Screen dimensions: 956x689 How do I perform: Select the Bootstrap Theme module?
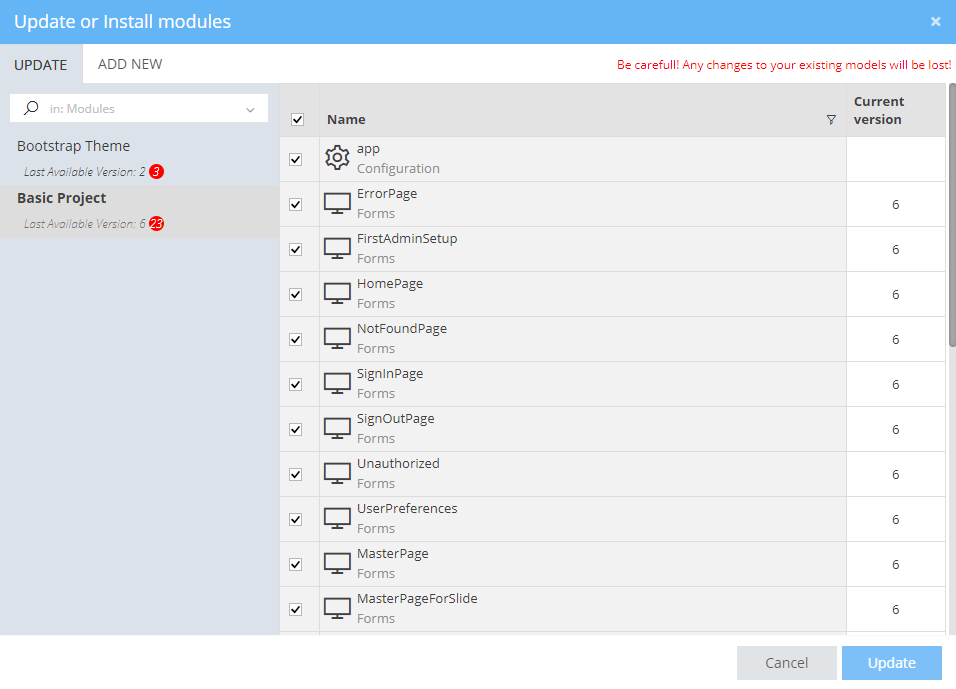(74, 146)
